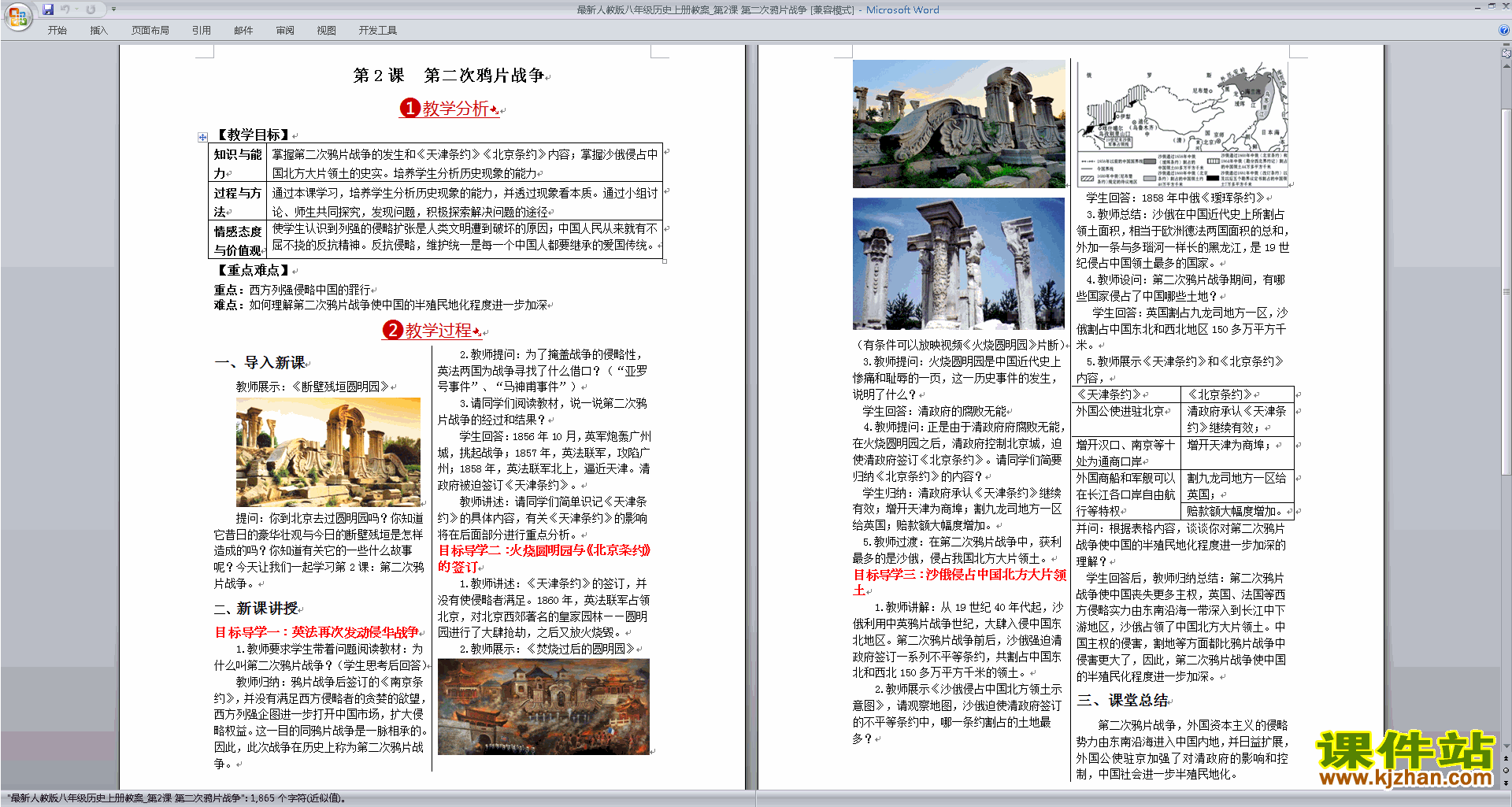Click the 教学分析 red heading
This screenshot has height=807, width=1512.
(x=456, y=108)
